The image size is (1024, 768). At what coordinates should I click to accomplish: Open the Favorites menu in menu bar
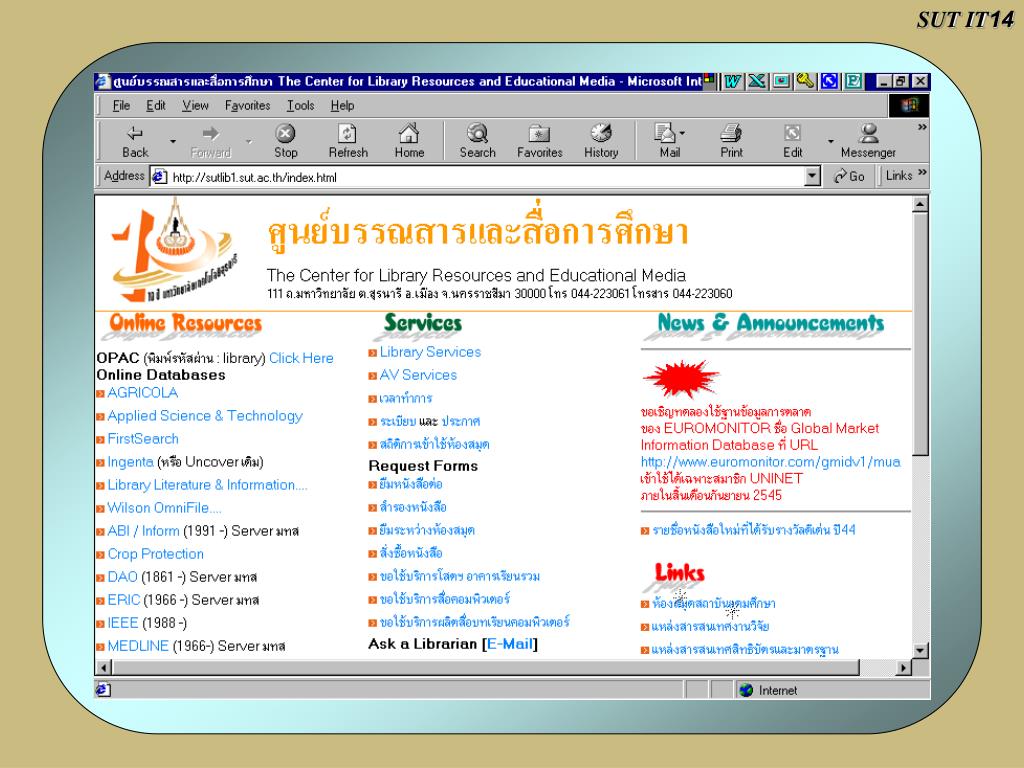[248, 105]
